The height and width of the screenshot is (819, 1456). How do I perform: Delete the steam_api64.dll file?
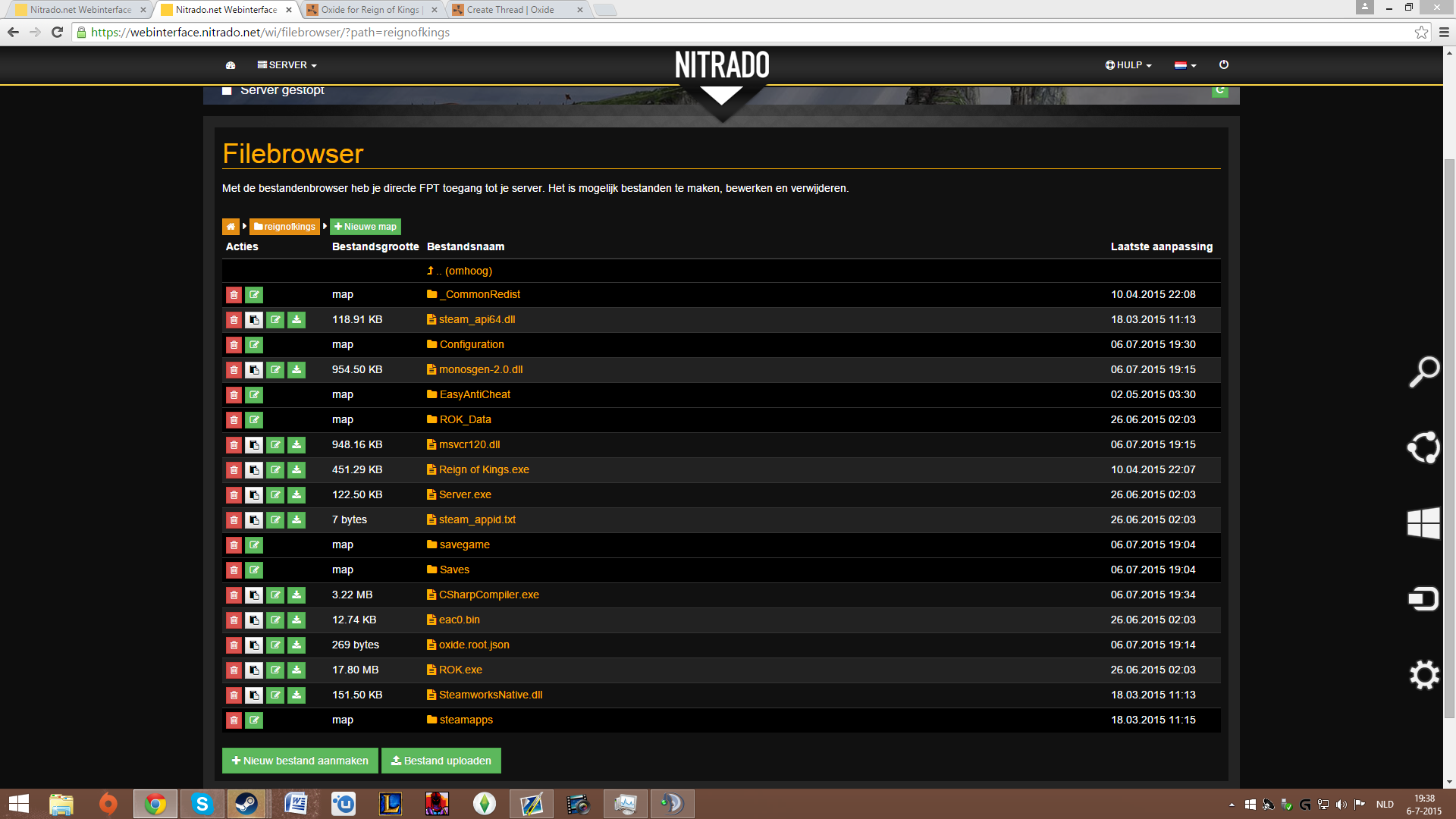tap(234, 320)
